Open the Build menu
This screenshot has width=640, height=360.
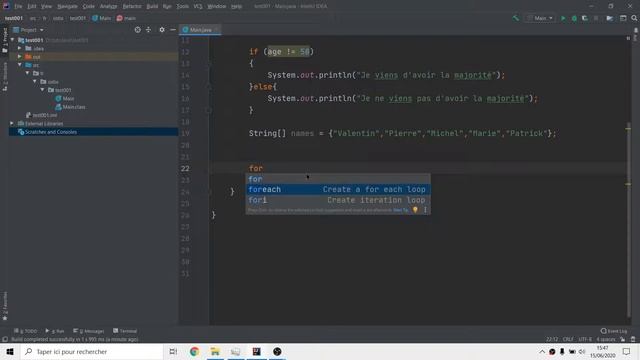(152, 6)
